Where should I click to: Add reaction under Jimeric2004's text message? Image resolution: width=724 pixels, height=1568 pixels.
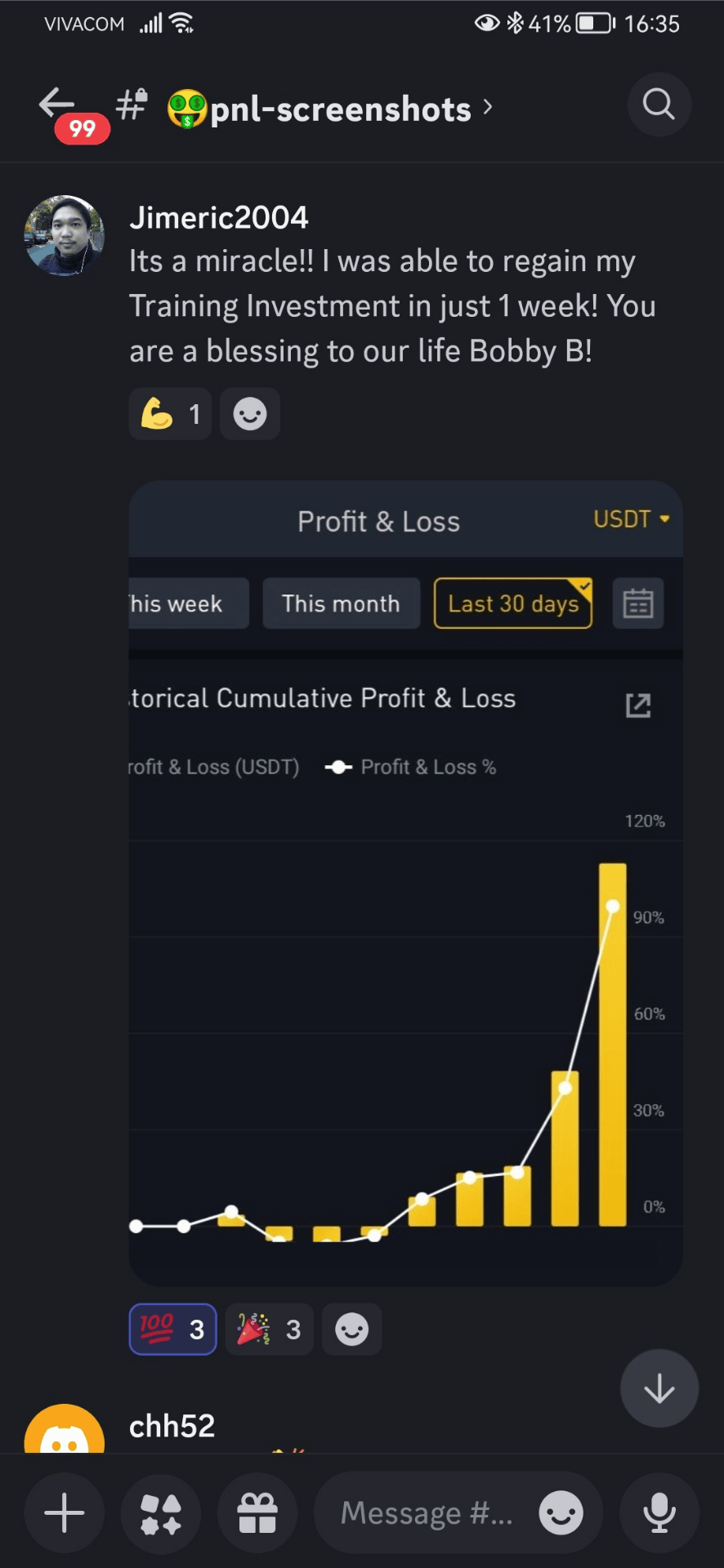click(x=250, y=414)
